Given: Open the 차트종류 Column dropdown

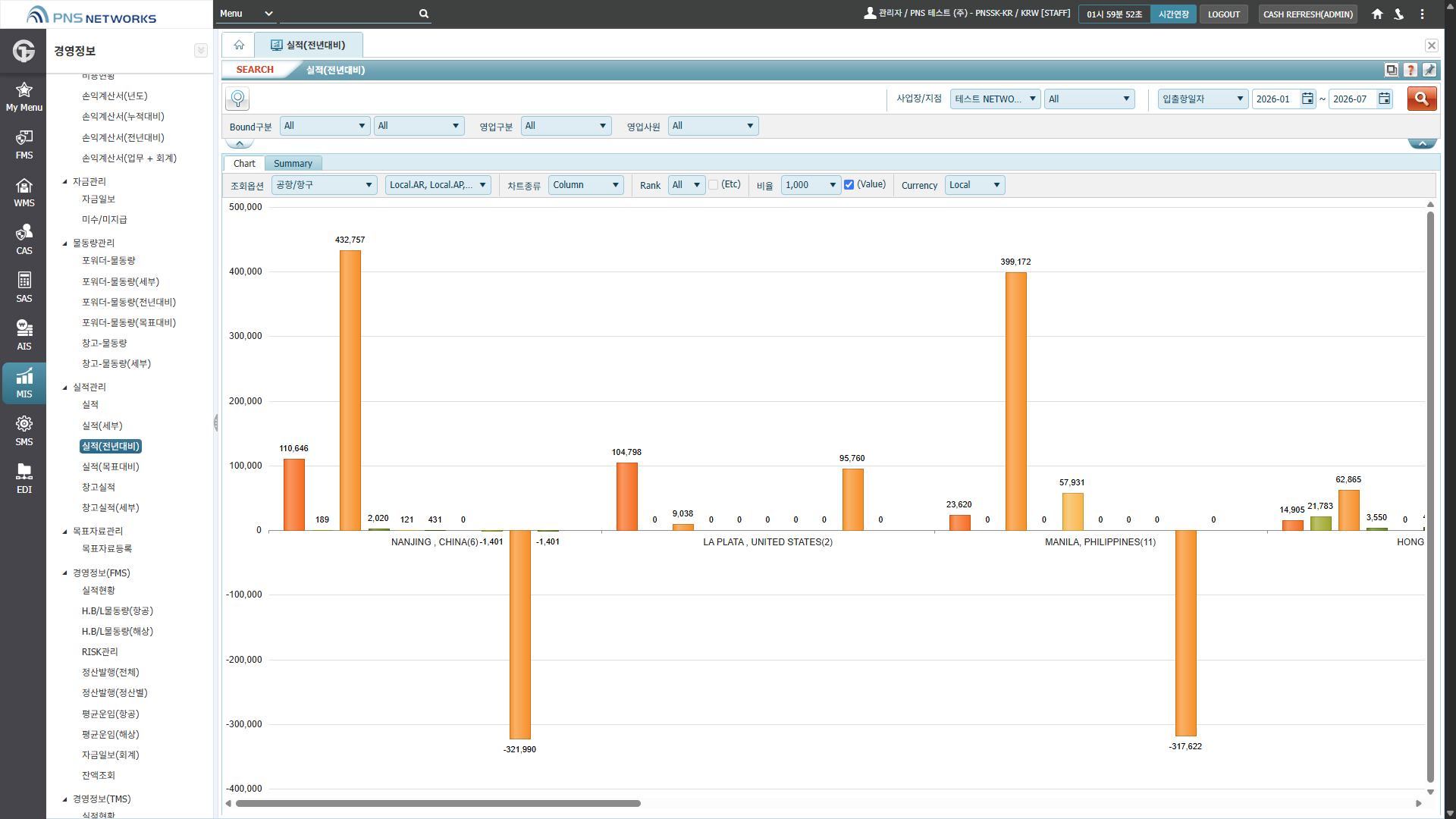Looking at the screenshot, I should point(585,185).
